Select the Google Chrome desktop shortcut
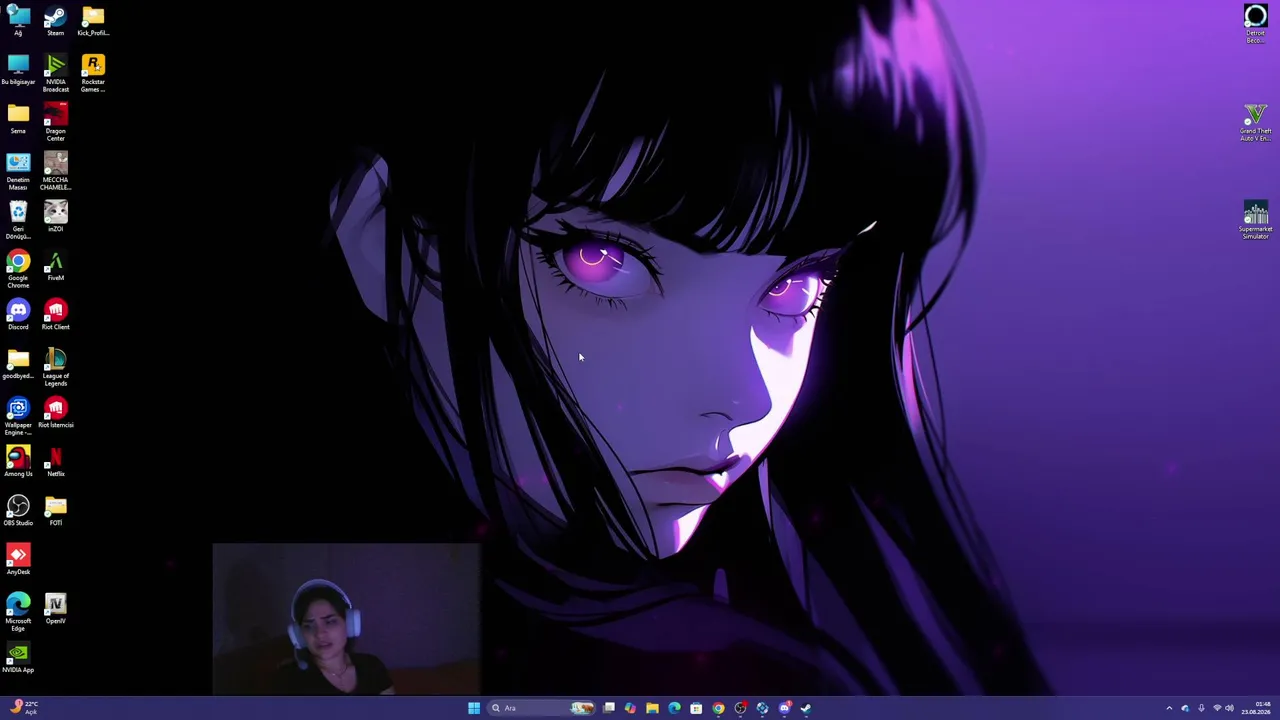Viewport: 1280px width, 720px height. point(18,270)
